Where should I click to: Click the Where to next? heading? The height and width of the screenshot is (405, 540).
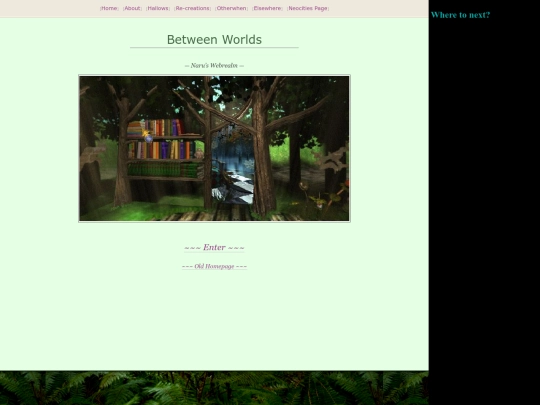[460, 15]
